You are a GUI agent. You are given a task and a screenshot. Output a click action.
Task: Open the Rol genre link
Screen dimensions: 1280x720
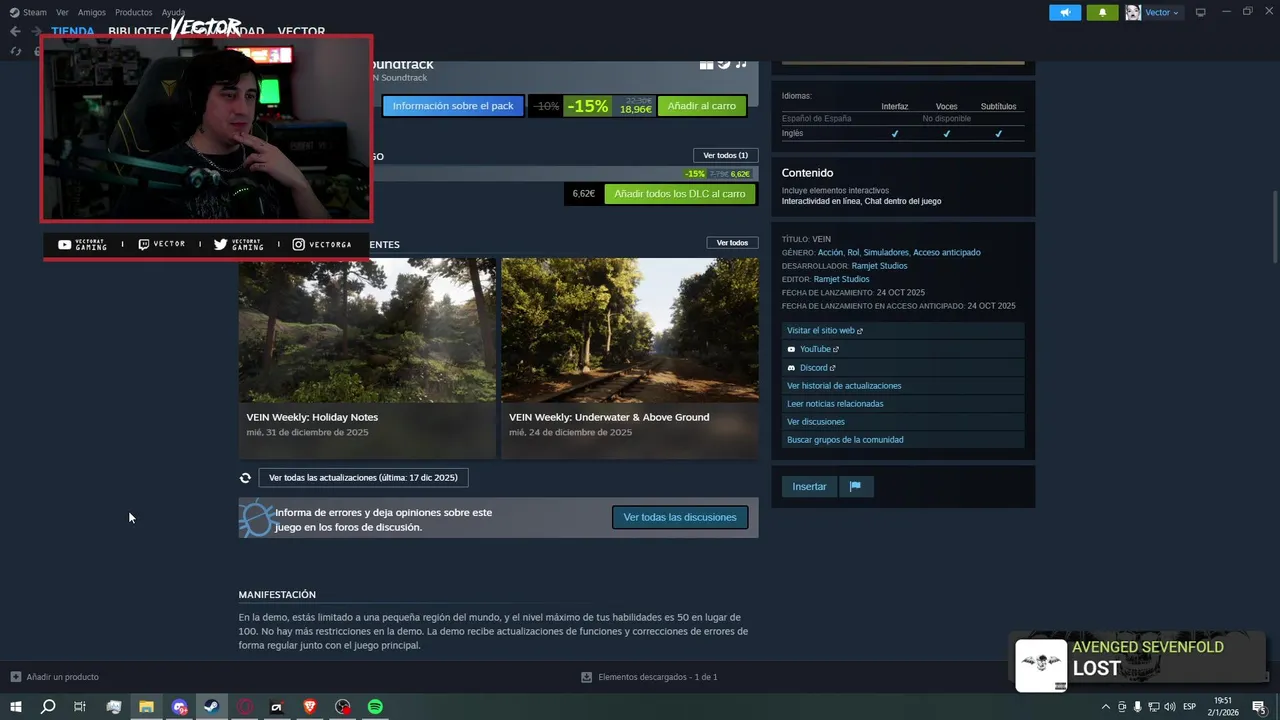point(853,253)
